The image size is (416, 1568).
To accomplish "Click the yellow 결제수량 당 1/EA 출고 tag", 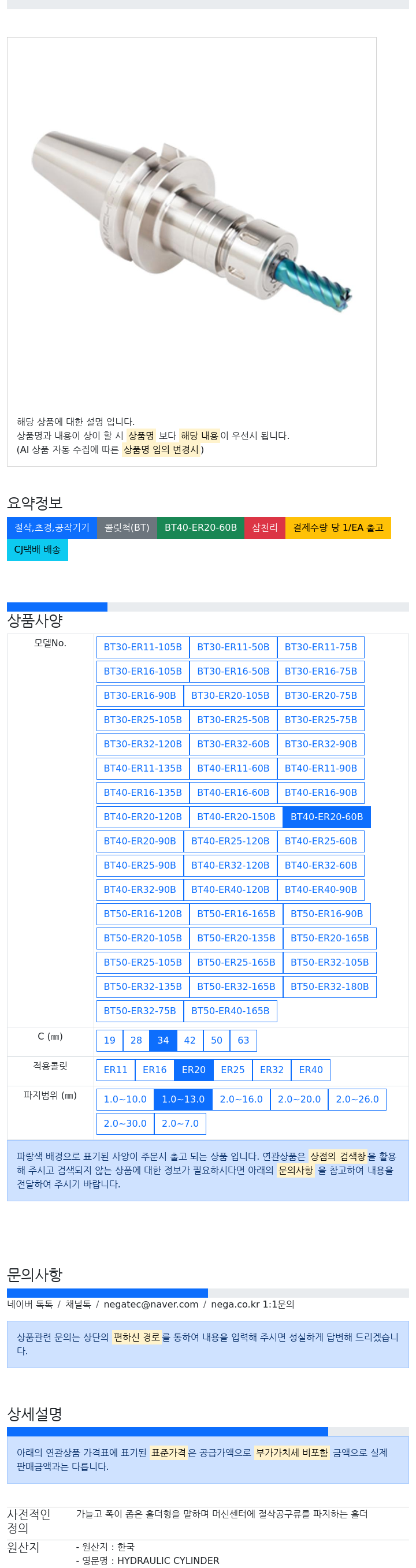I will click(x=338, y=528).
